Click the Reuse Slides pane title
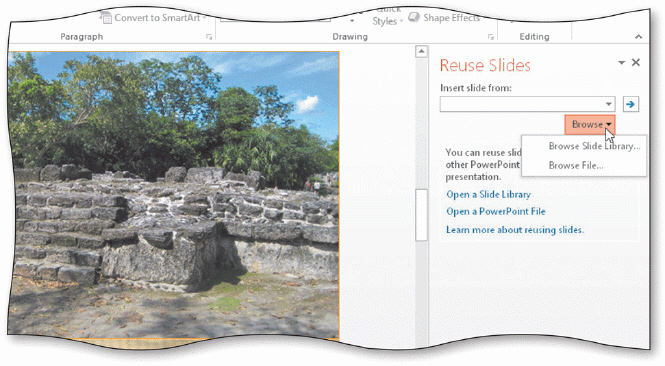Viewport: 665px width, 366px height. (485, 65)
